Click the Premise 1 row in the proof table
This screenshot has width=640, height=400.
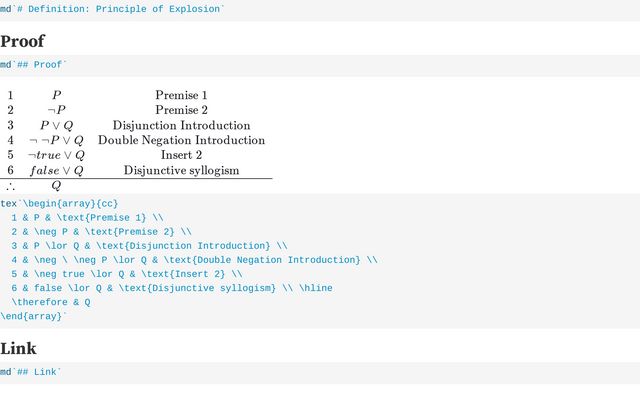pyautogui.click(x=136, y=95)
